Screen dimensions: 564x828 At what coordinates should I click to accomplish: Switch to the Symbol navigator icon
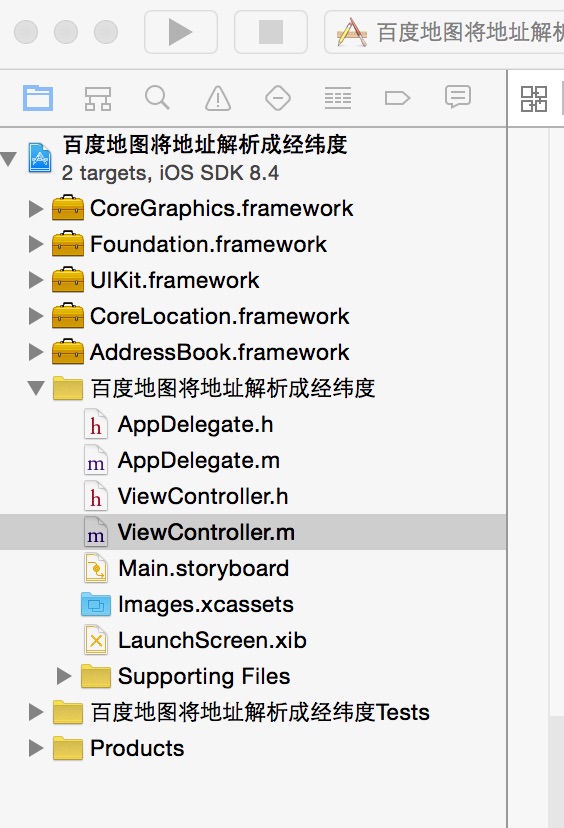98,98
